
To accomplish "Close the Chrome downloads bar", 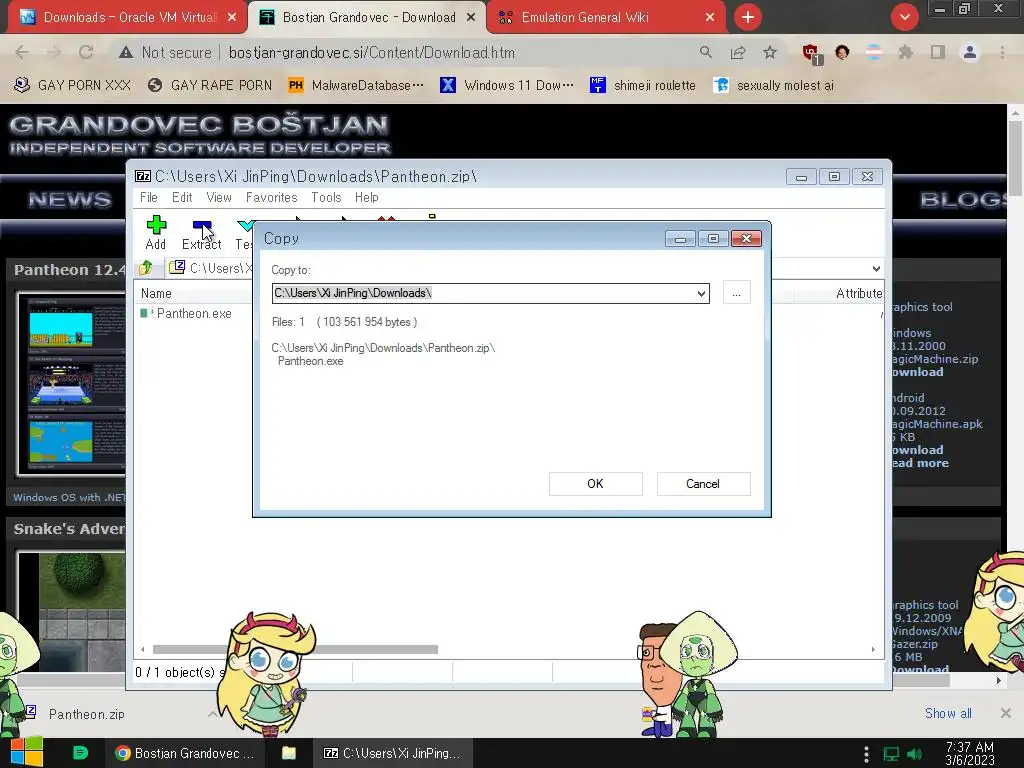I will pos(1005,713).
